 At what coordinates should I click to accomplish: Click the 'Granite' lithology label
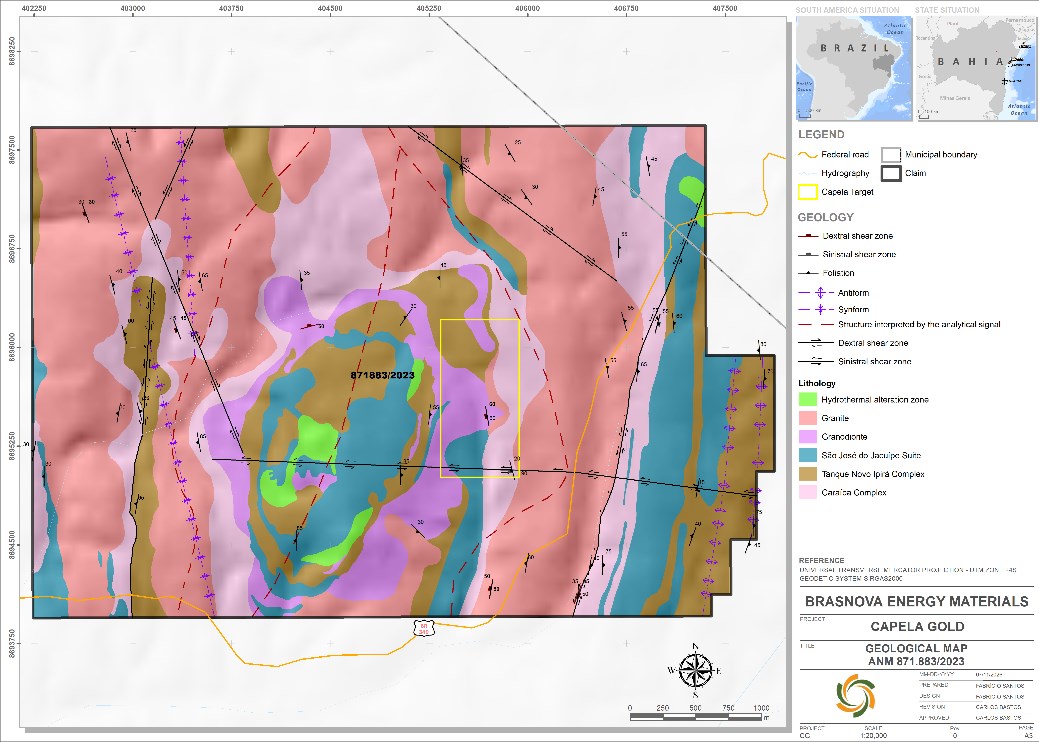point(835,418)
